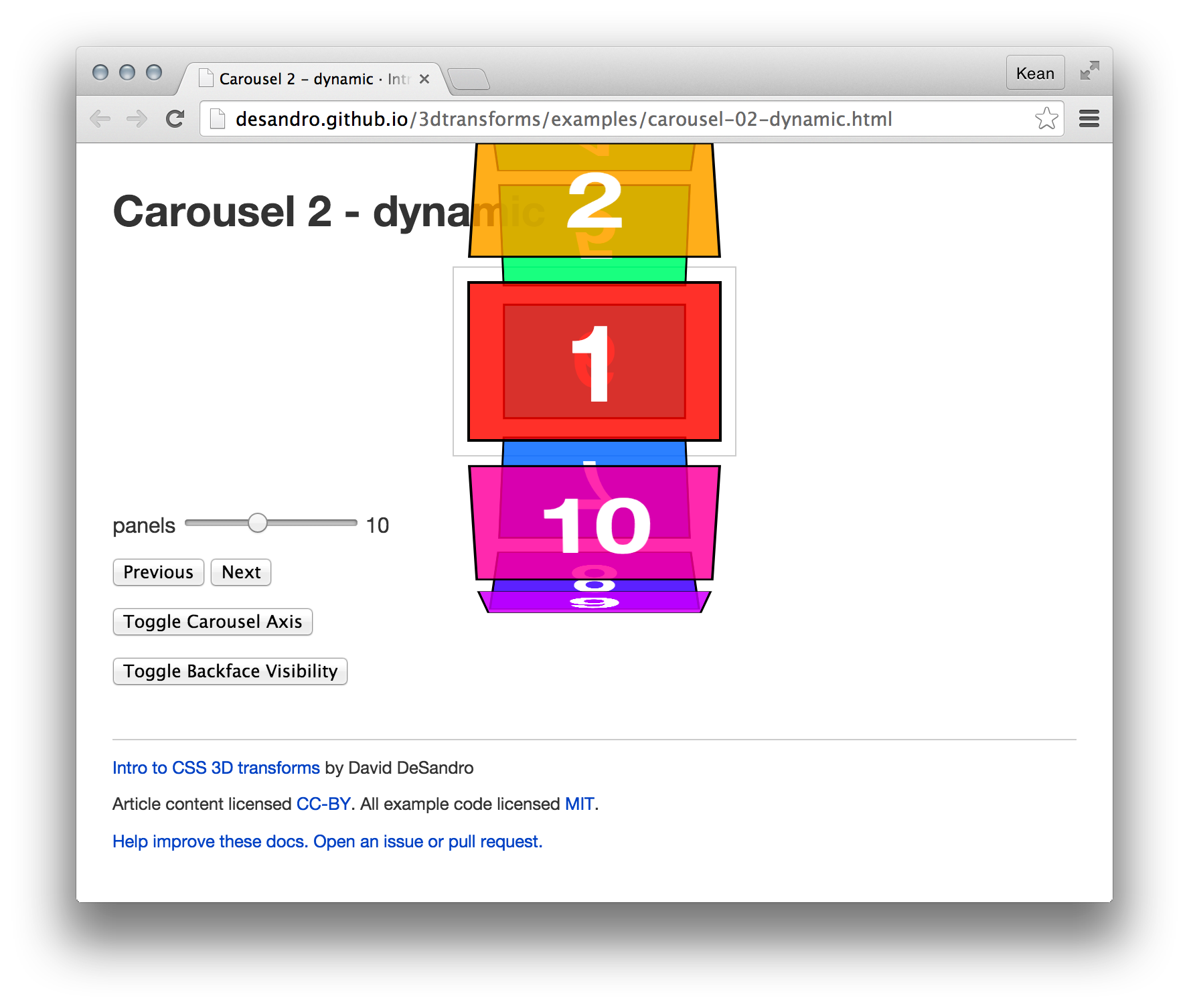Close the Carousel 2 tab

click(424, 79)
